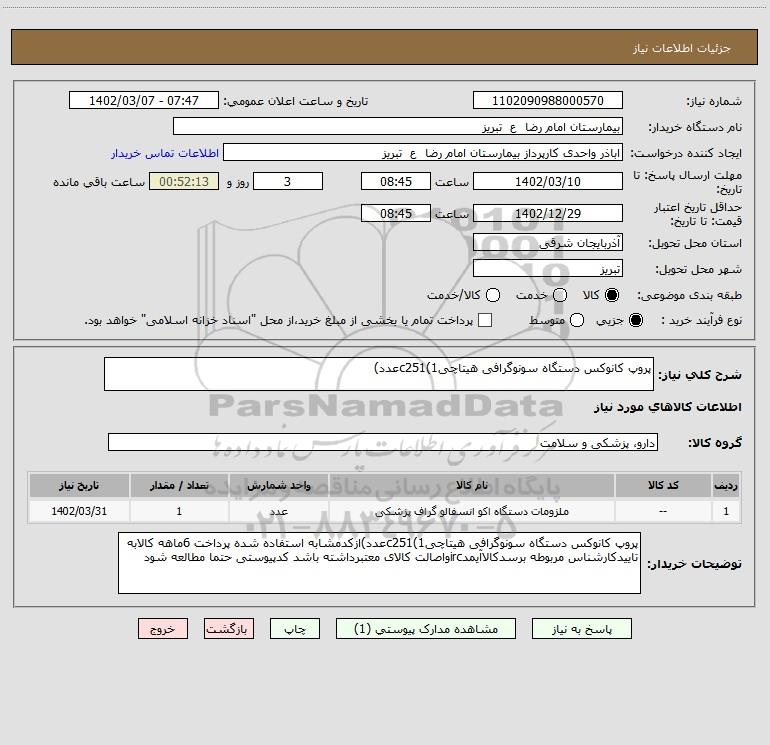Toggle the اسناد خزانه اسلامی payment checkbox
This screenshot has height=745, width=770.
click(x=485, y=320)
